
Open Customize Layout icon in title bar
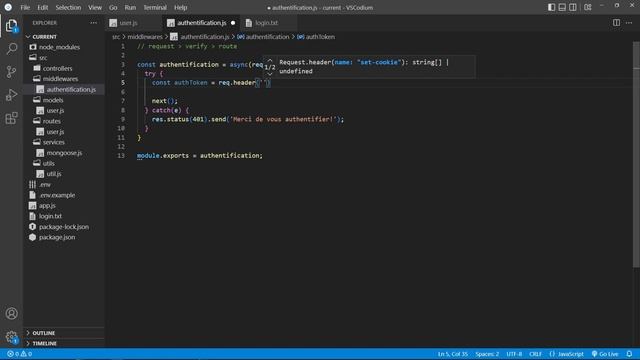[x=588, y=7]
